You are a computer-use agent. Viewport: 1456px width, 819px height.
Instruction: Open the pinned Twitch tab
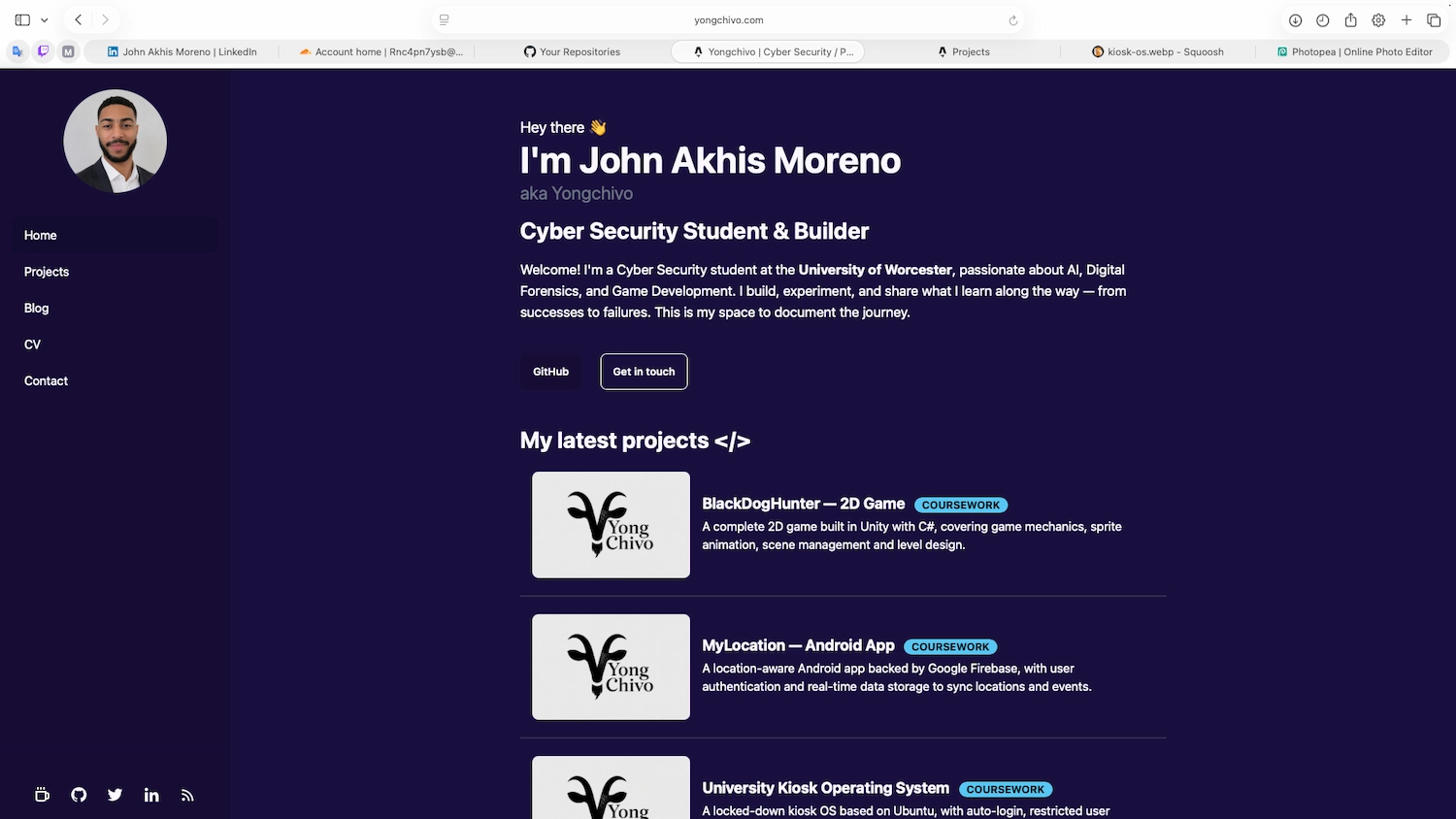tap(43, 51)
